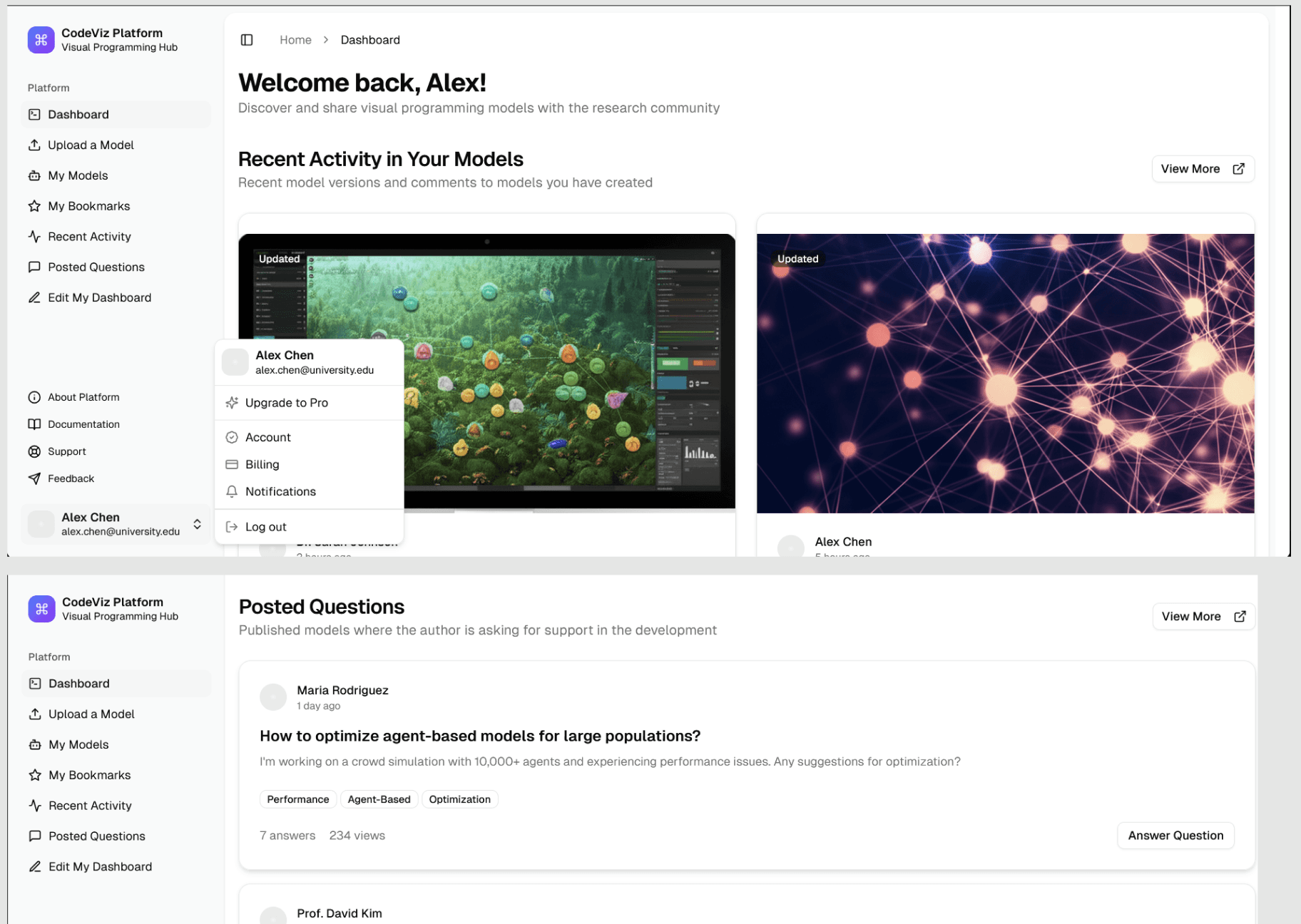Toggle the sidebar panel icon beside Home breadcrumb
1301x924 pixels.
[x=247, y=40]
